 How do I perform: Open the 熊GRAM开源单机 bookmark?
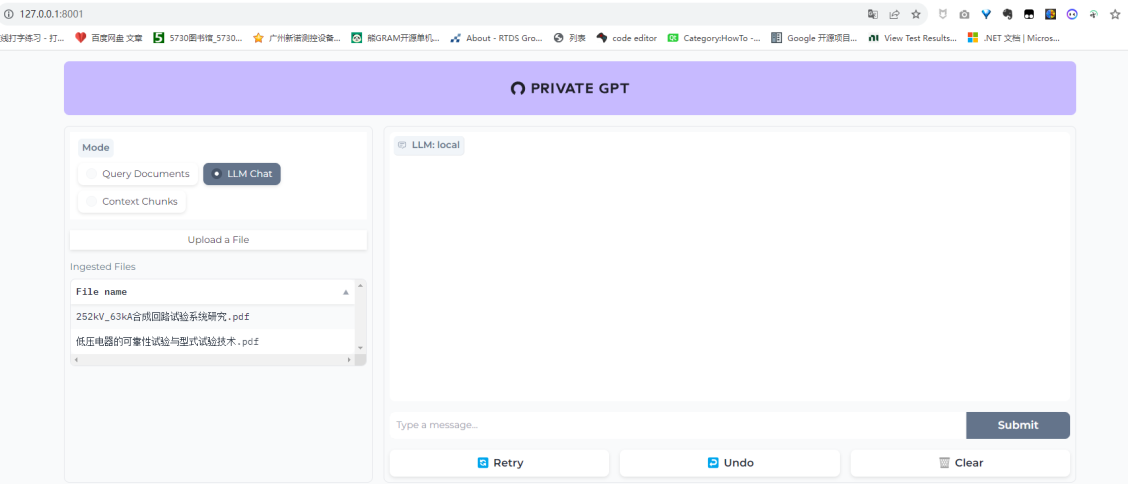tap(395, 38)
